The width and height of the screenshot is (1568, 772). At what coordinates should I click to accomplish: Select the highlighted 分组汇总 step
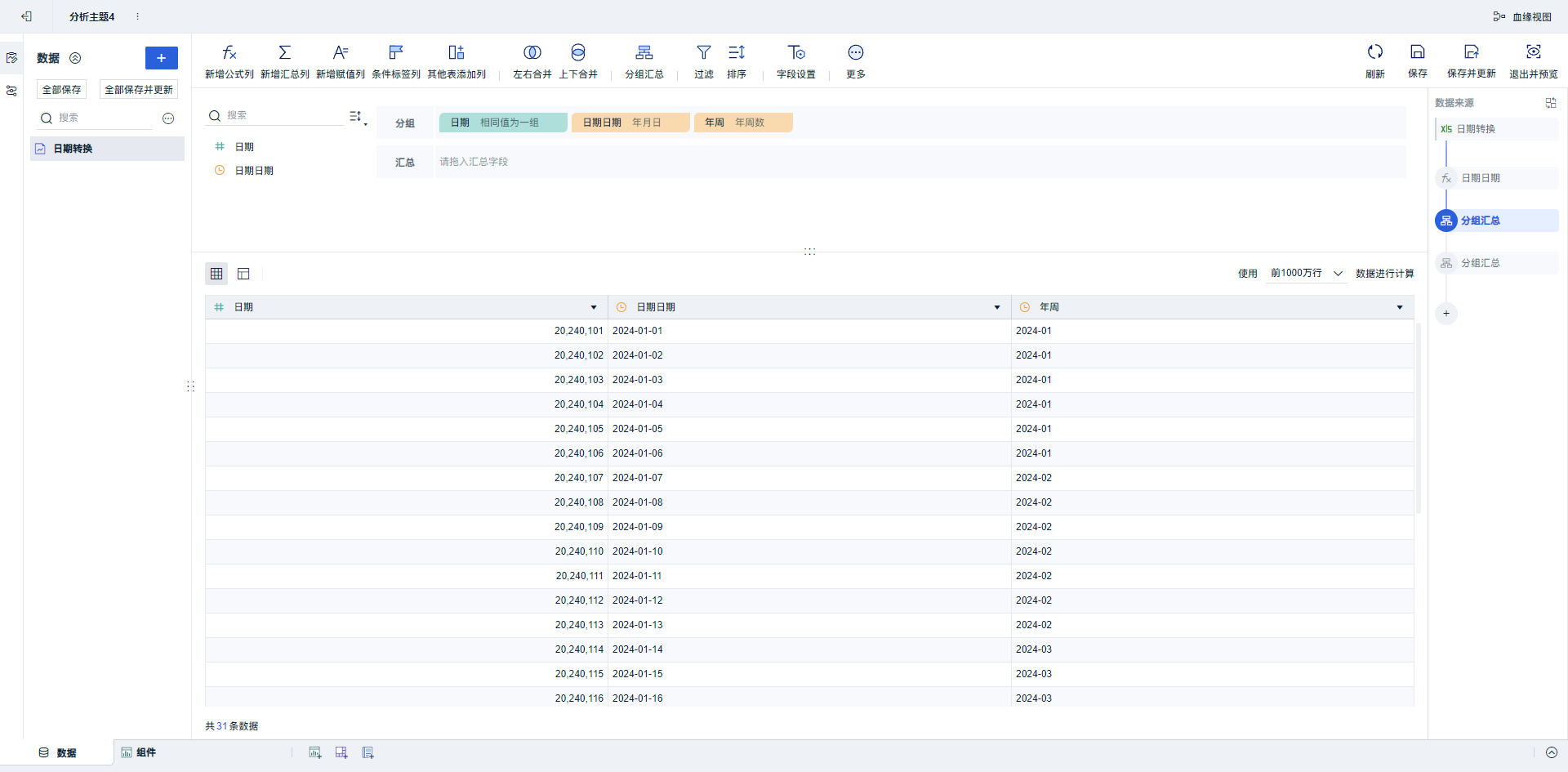pos(1497,221)
